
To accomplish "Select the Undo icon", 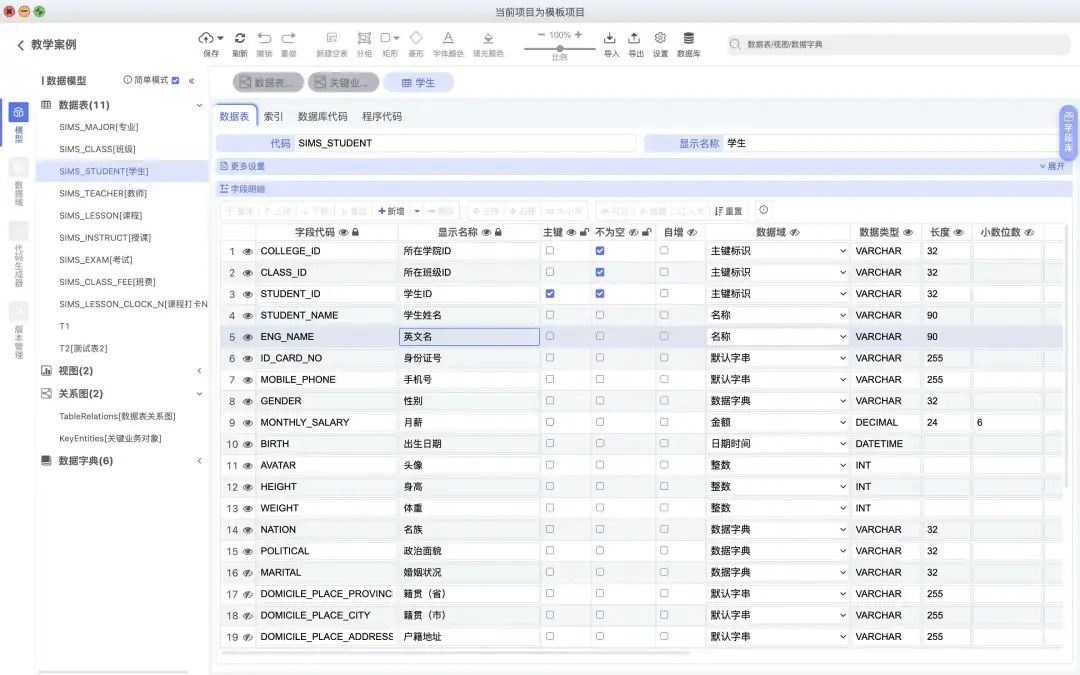I will [x=265, y=38].
